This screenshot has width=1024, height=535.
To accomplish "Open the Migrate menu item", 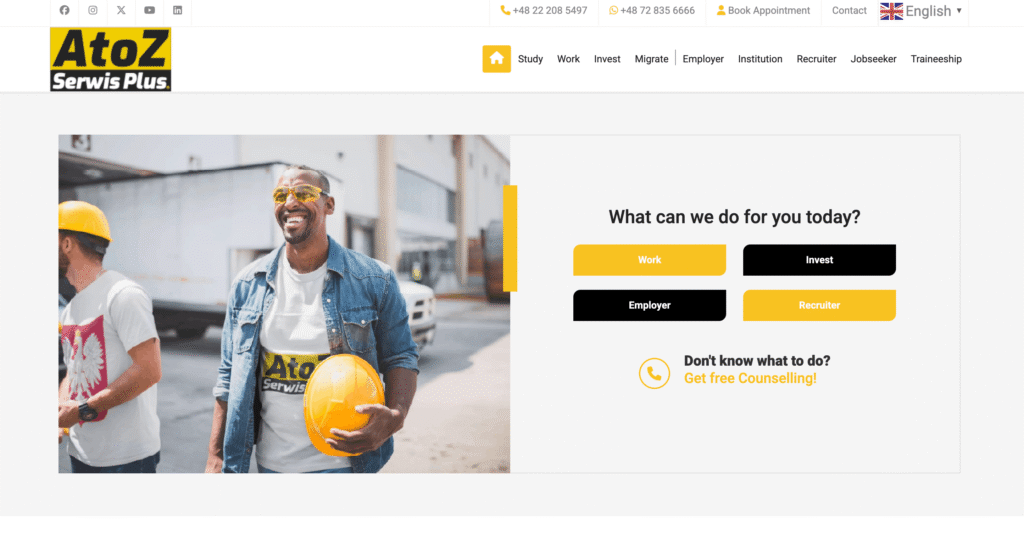I will 651,59.
